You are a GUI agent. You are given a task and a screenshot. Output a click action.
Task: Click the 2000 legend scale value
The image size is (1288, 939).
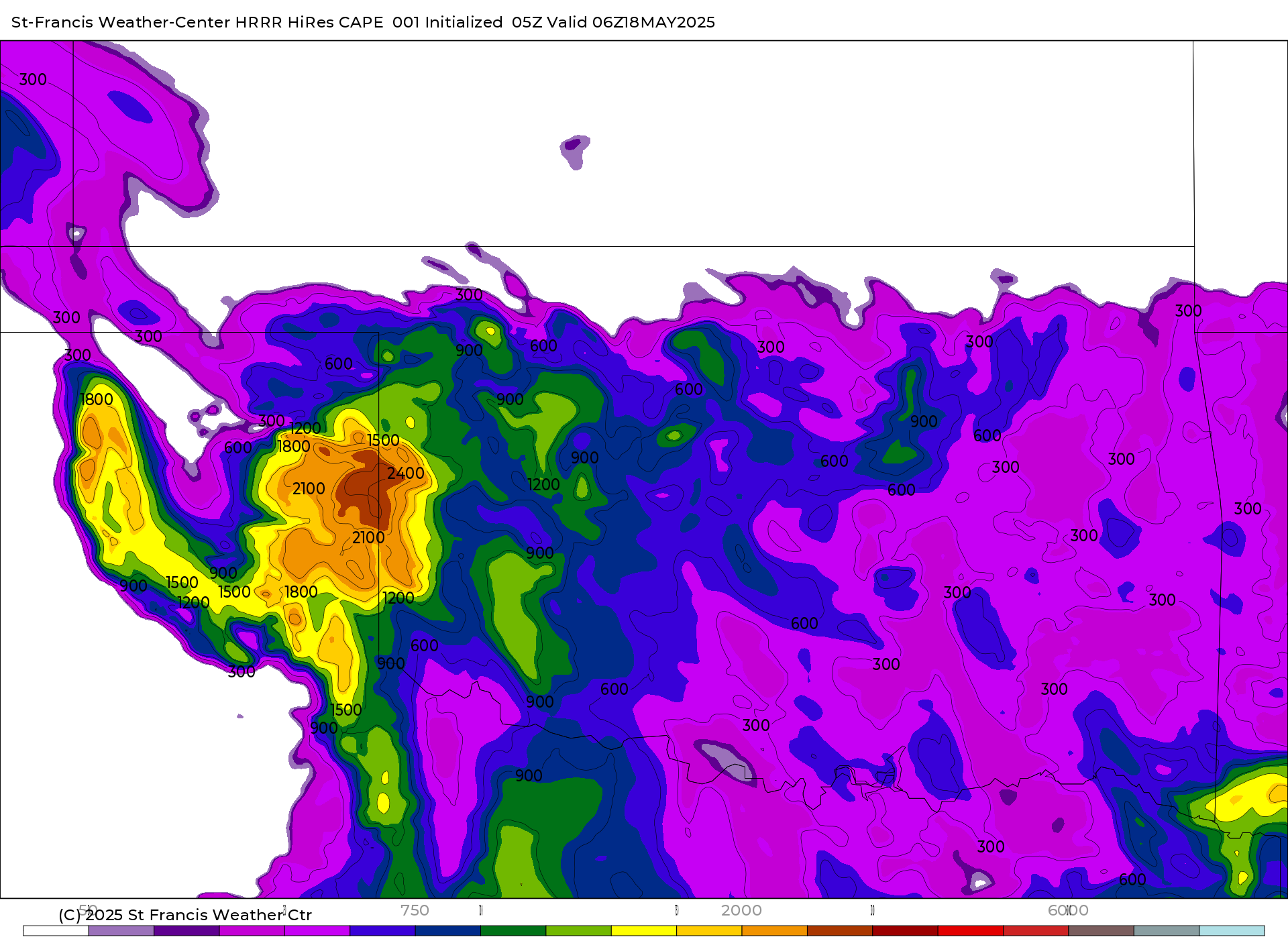(741, 910)
